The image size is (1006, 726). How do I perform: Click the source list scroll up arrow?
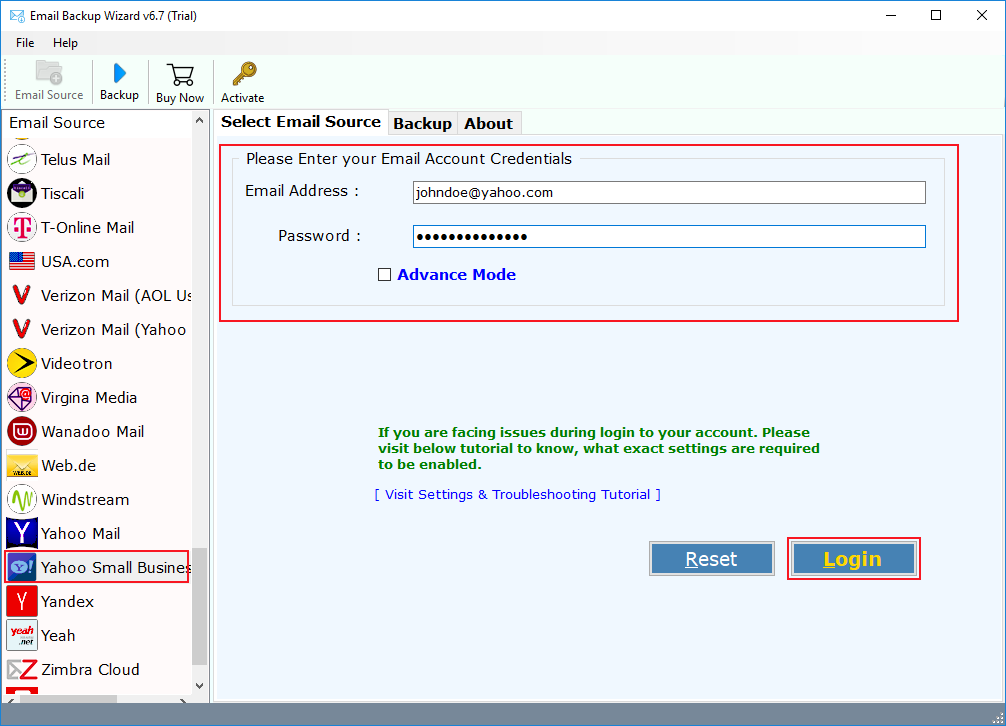(x=200, y=121)
